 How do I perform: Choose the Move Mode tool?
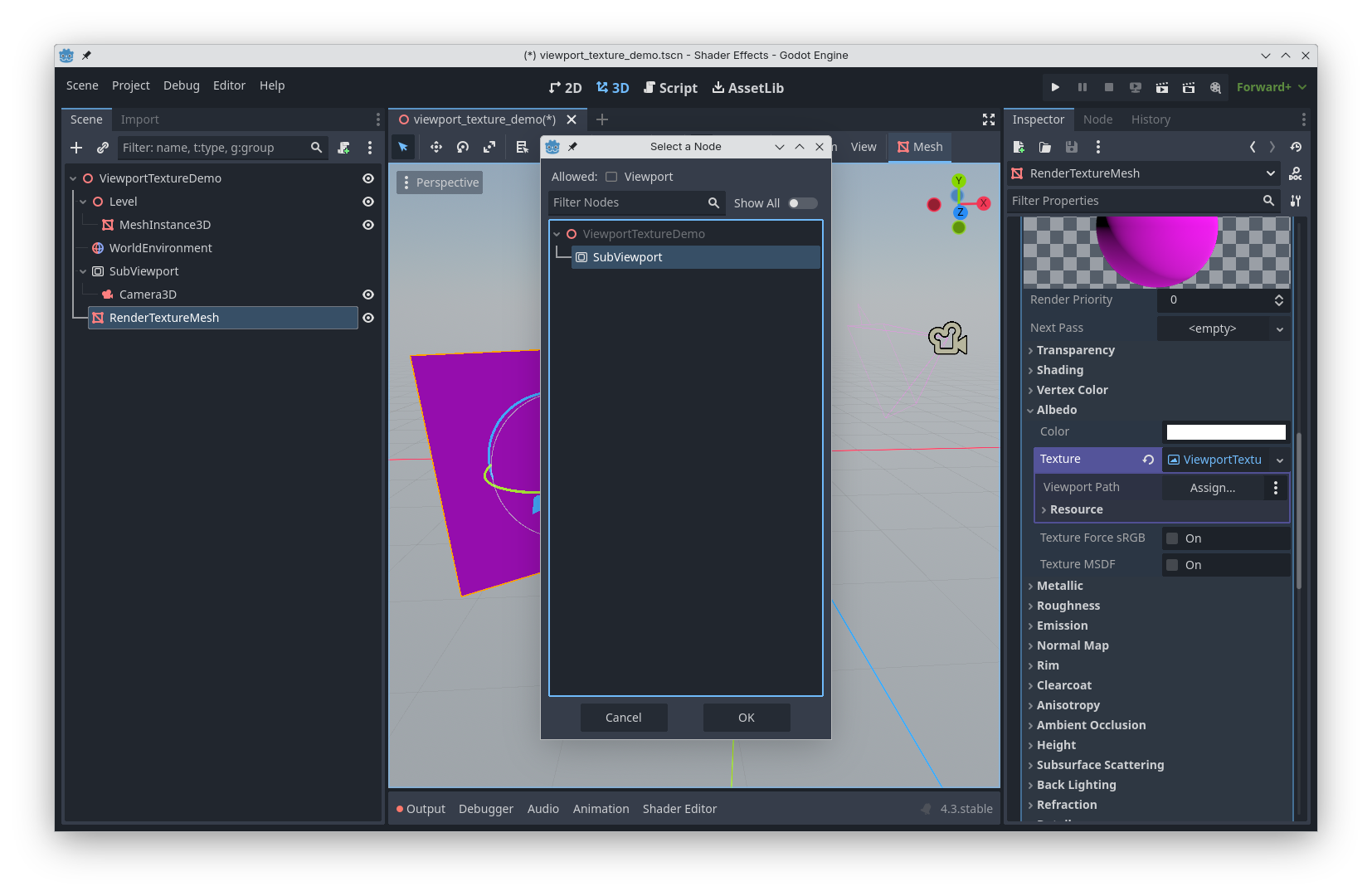pyautogui.click(x=436, y=147)
